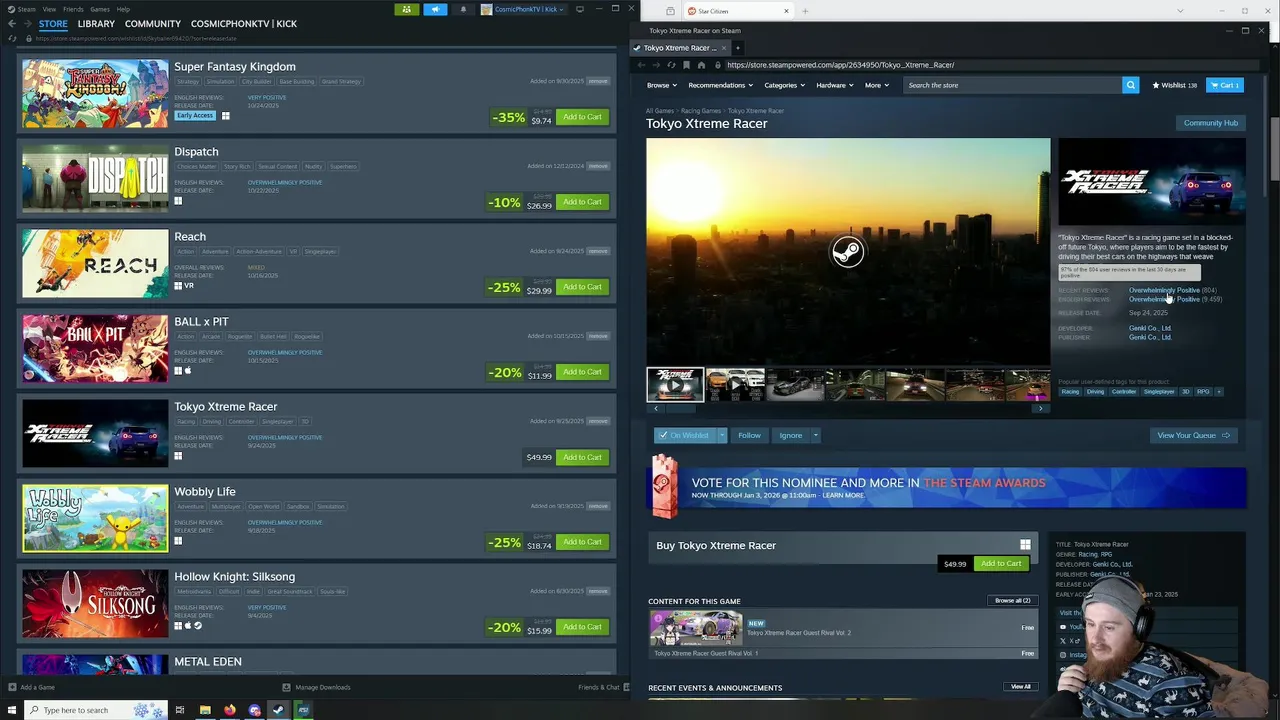The image size is (1280, 720).
Task: Add Dispatch to cart
Action: pyautogui.click(x=582, y=202)
